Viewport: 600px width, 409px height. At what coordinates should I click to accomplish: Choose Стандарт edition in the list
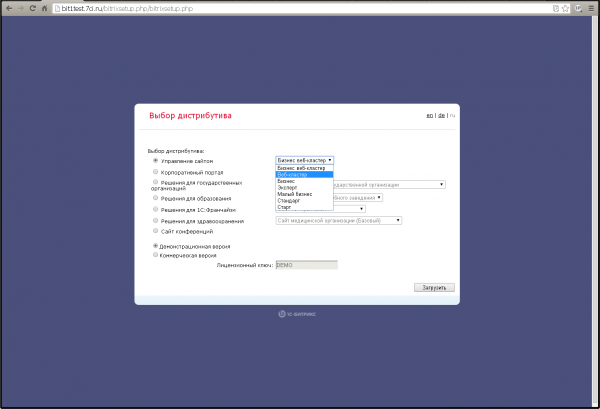tap(305, 200)
